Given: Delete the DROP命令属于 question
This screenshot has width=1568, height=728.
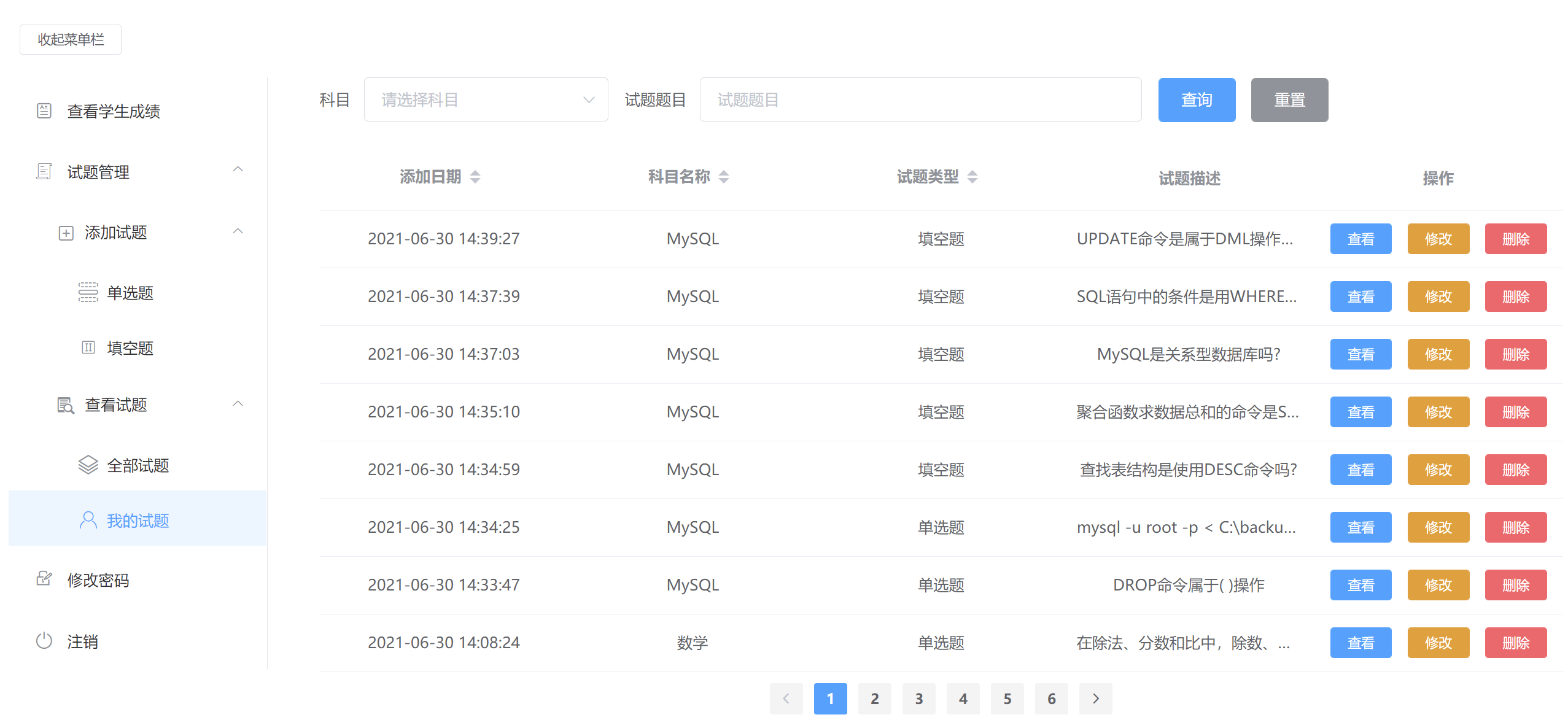Looking at the screenshot, I should point(1516,585).
